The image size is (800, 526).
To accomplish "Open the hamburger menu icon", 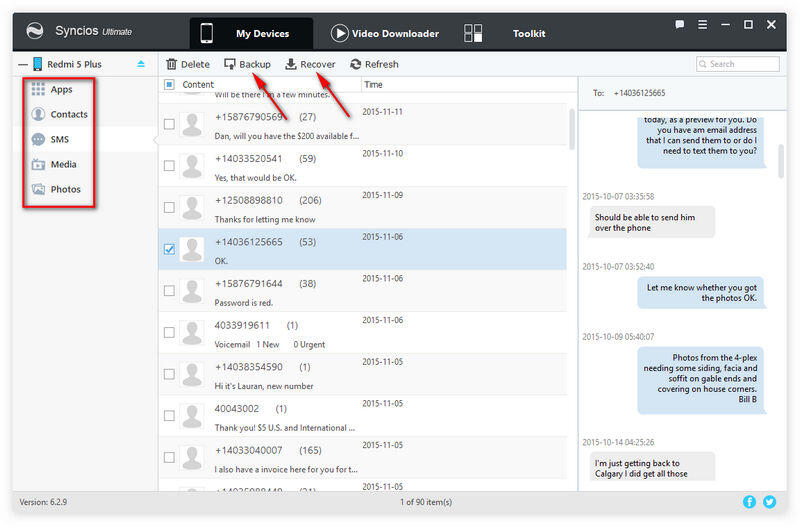I will [x=703, y=24].
